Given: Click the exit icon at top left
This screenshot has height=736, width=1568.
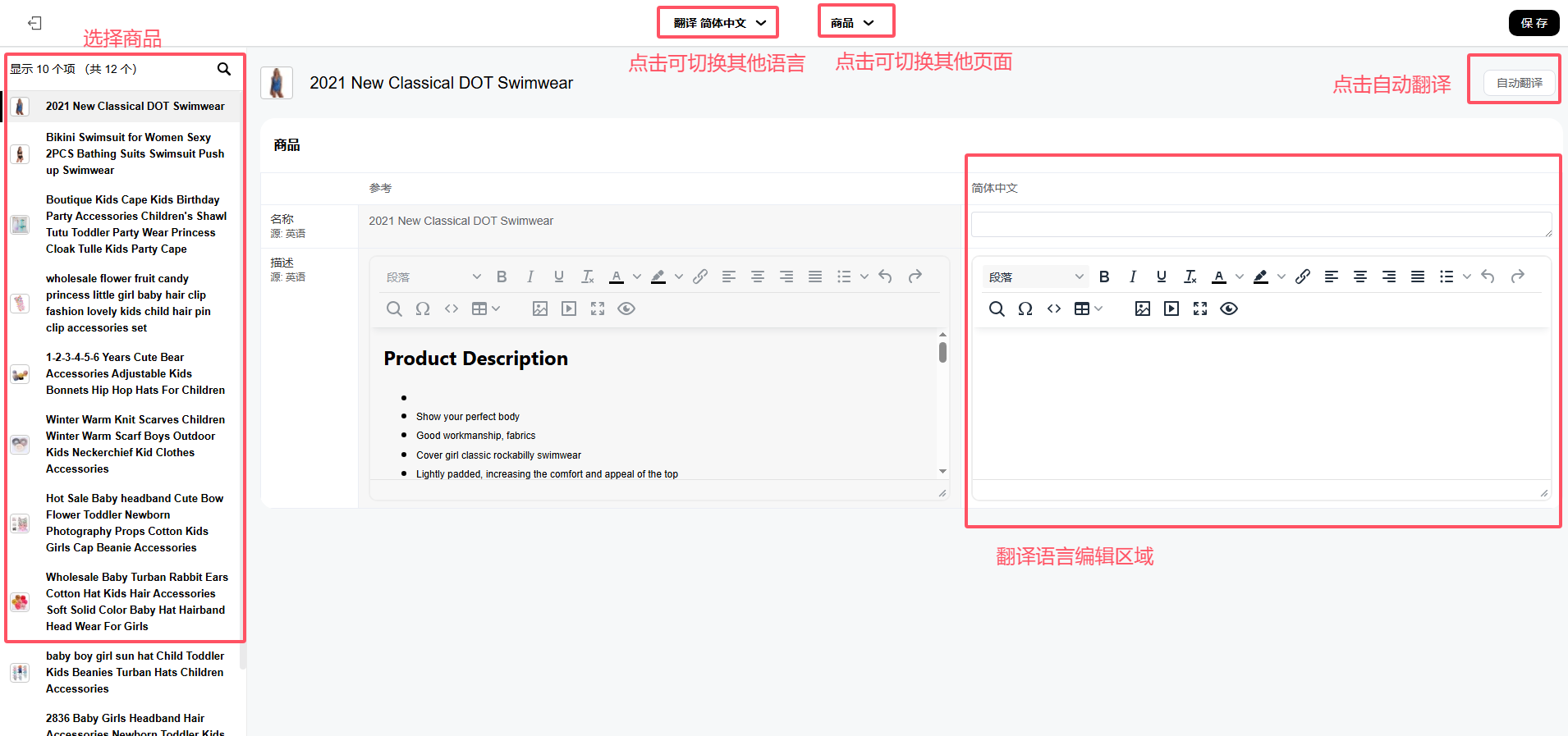Looking at the screenshot, I should click(x=34, y=23).
